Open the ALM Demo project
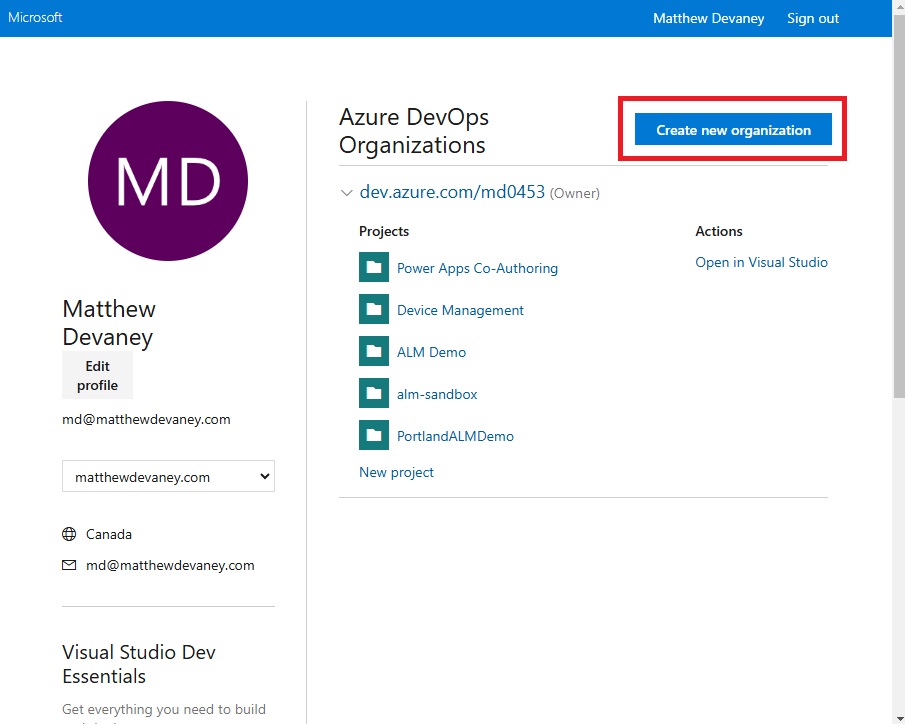This screenshot has width=905, height=724. (x=431, y=352)
